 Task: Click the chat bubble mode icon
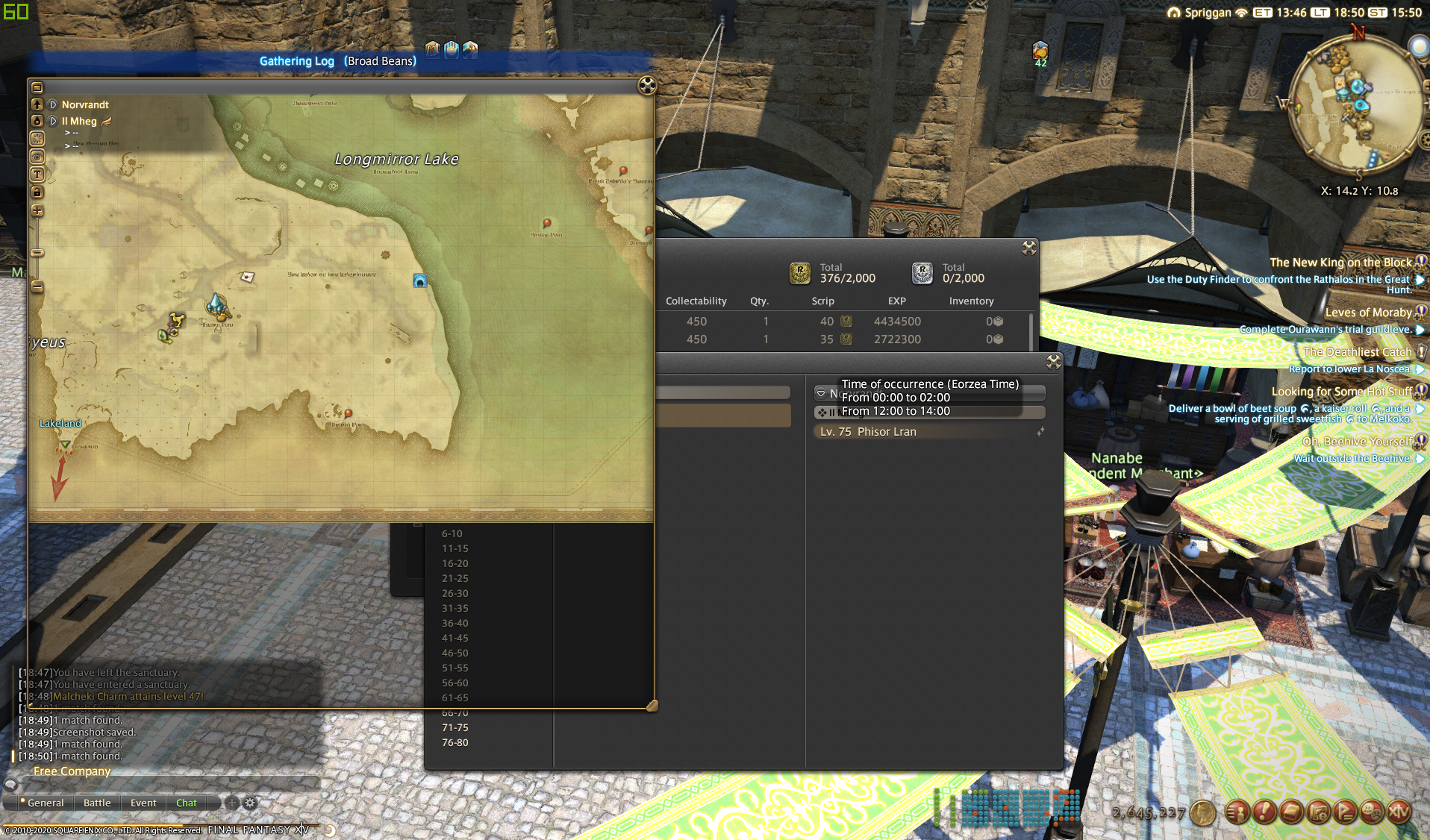(x=10, y=784)
